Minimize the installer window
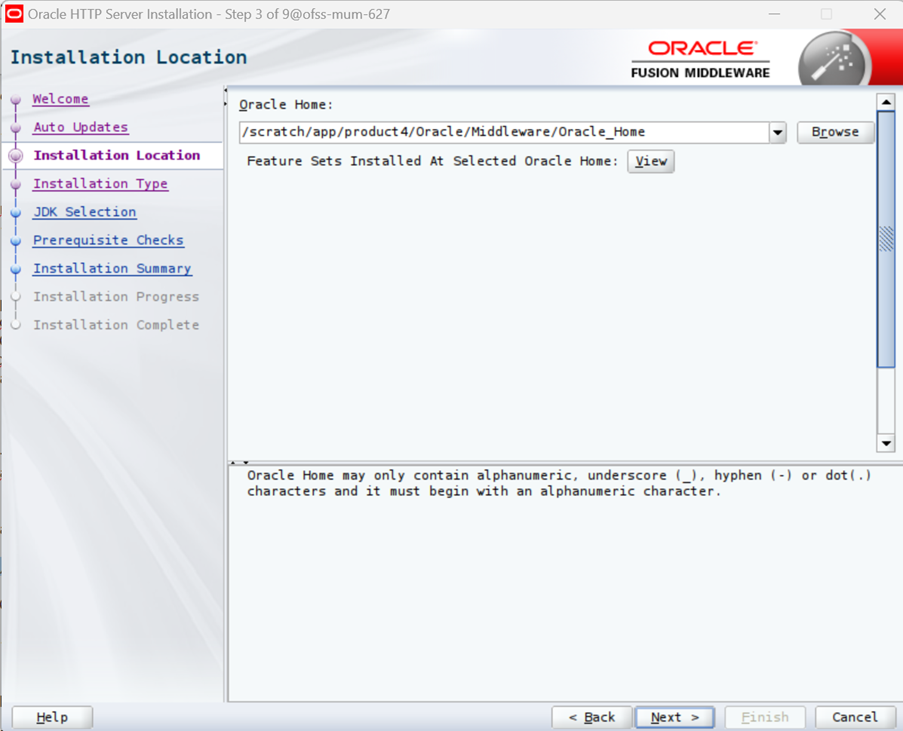 [774, 14]
